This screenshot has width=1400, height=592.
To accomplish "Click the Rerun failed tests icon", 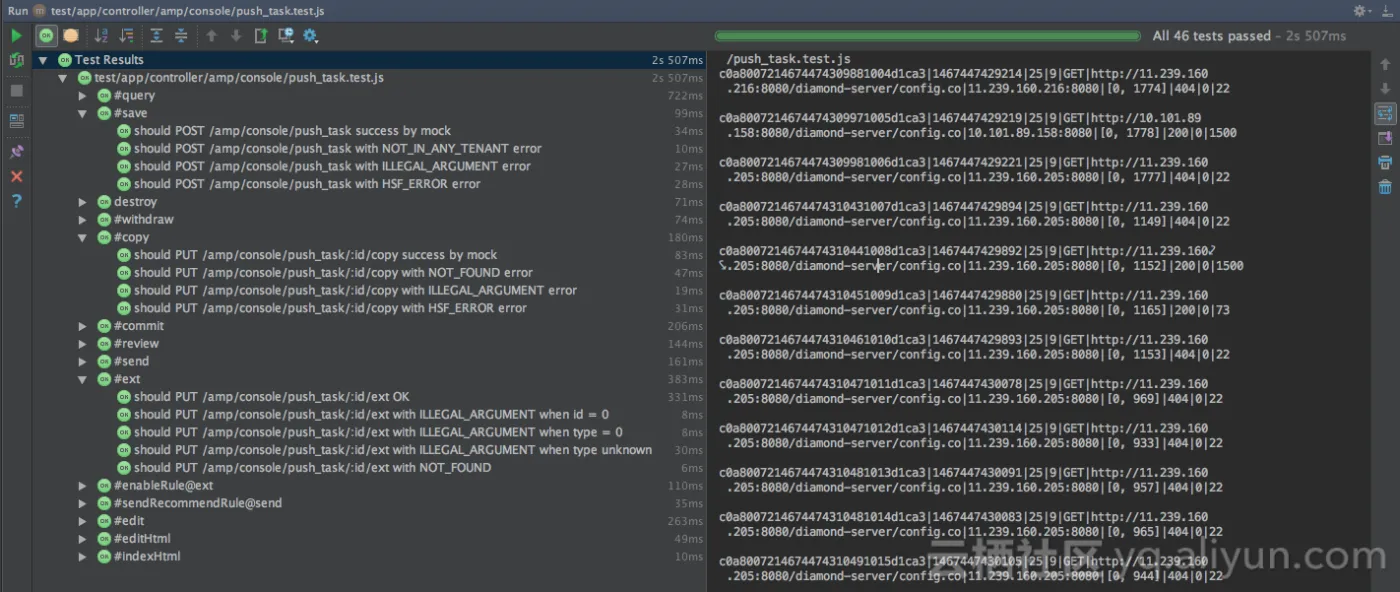I will tap(16, 60).
